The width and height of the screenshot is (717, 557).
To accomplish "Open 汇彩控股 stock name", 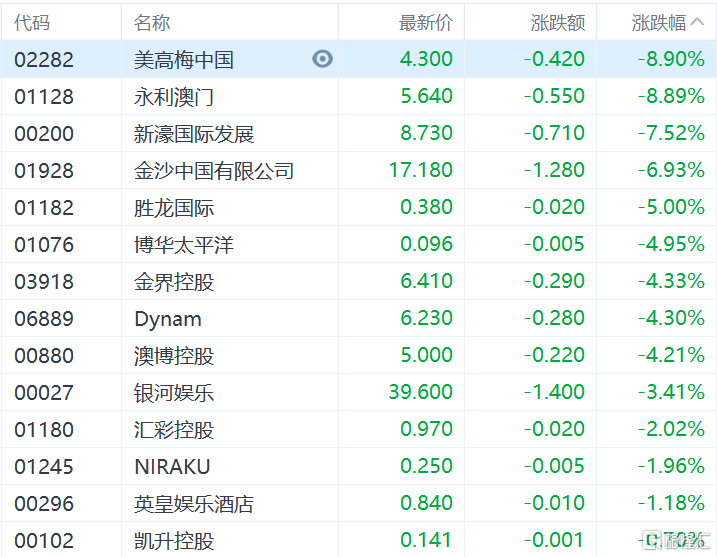I will pyautogui.click(x=174, y=430).
